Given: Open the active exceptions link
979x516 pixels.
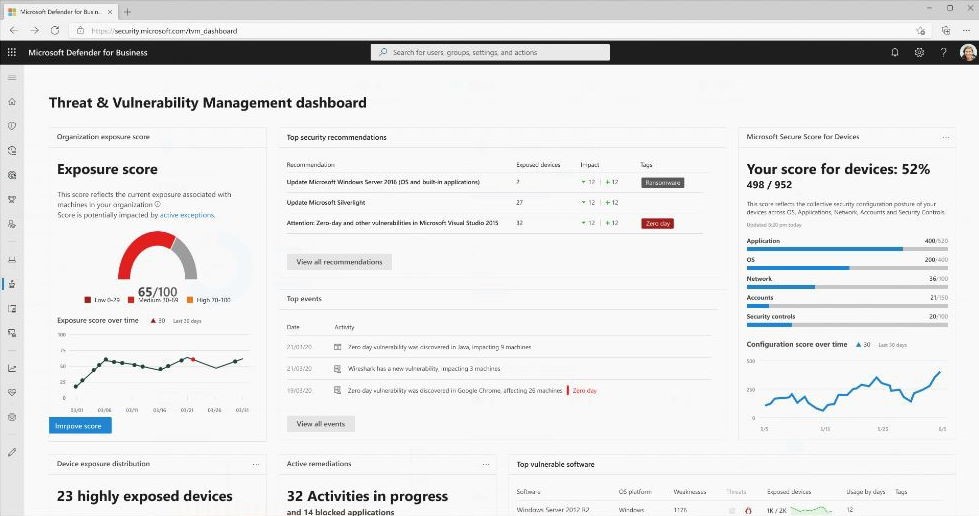Looking at the screenshot, I should pos(187,215).
